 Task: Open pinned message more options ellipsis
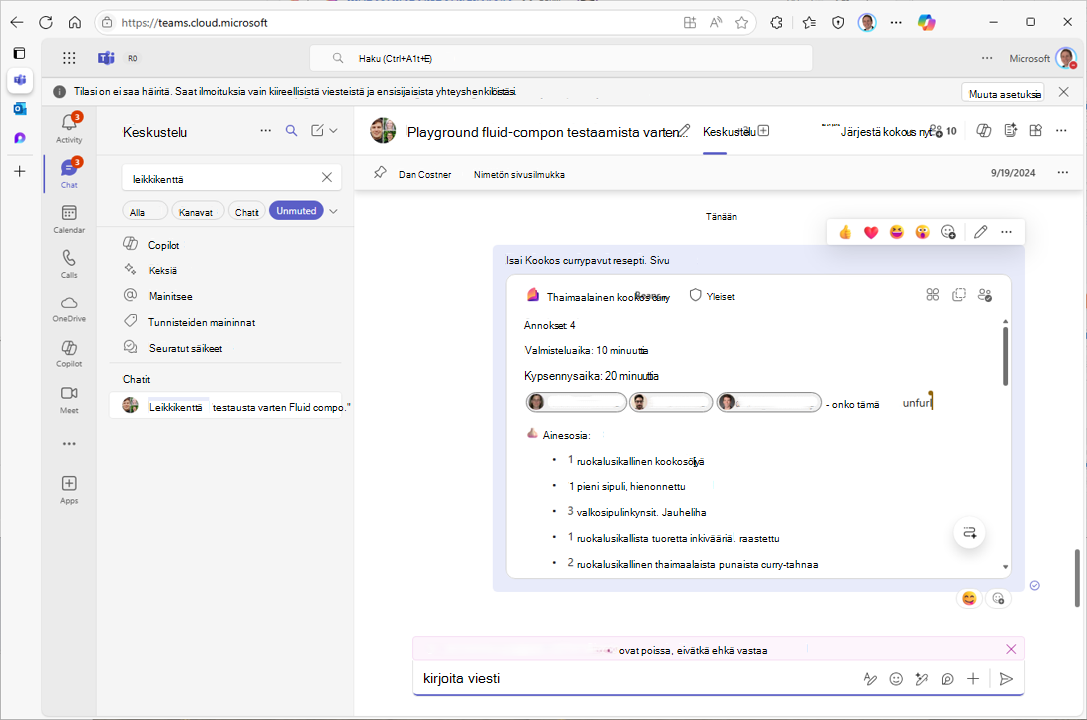(1063, 173)
